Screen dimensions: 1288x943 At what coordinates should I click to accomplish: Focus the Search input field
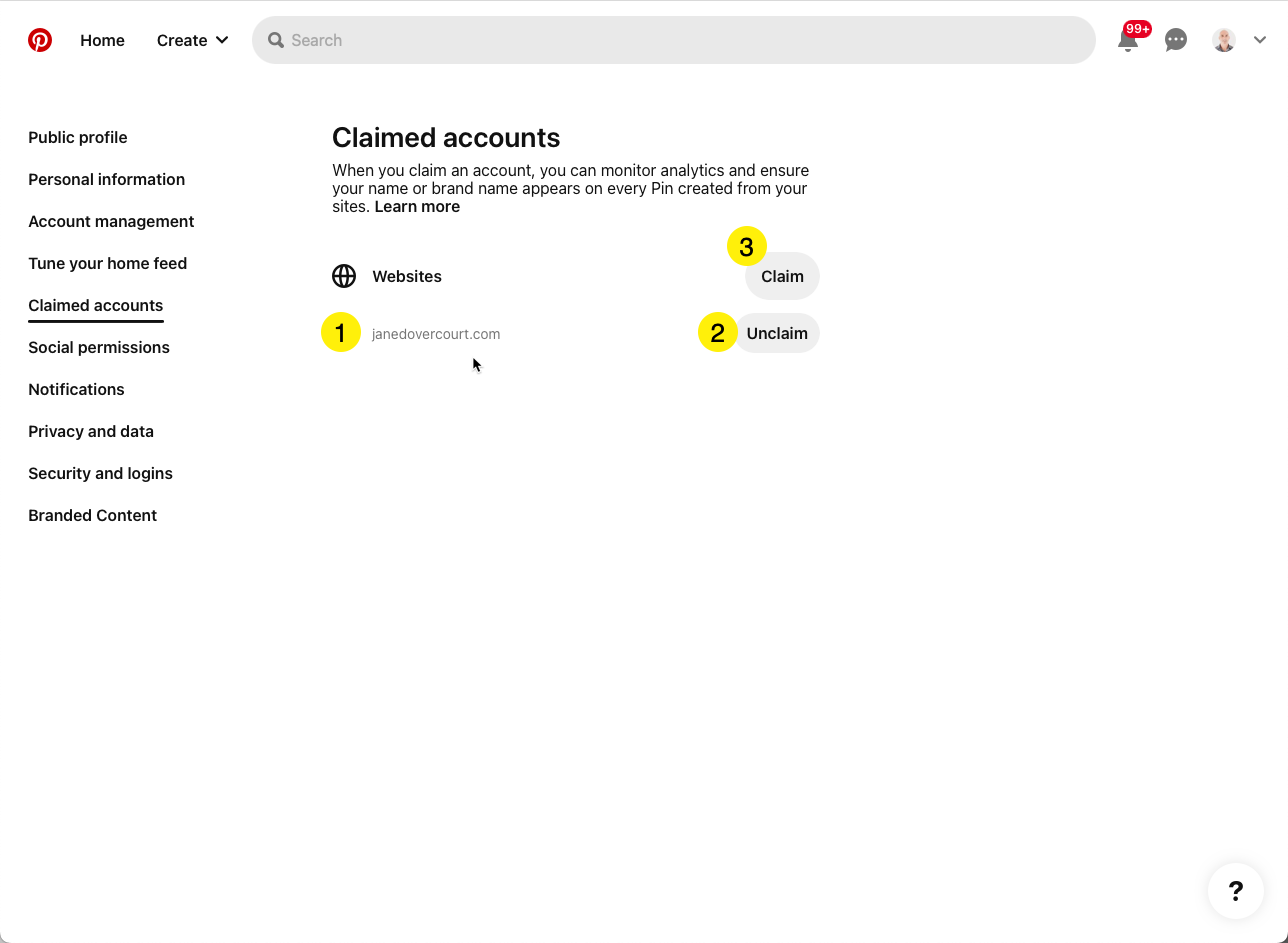(680, 40)
